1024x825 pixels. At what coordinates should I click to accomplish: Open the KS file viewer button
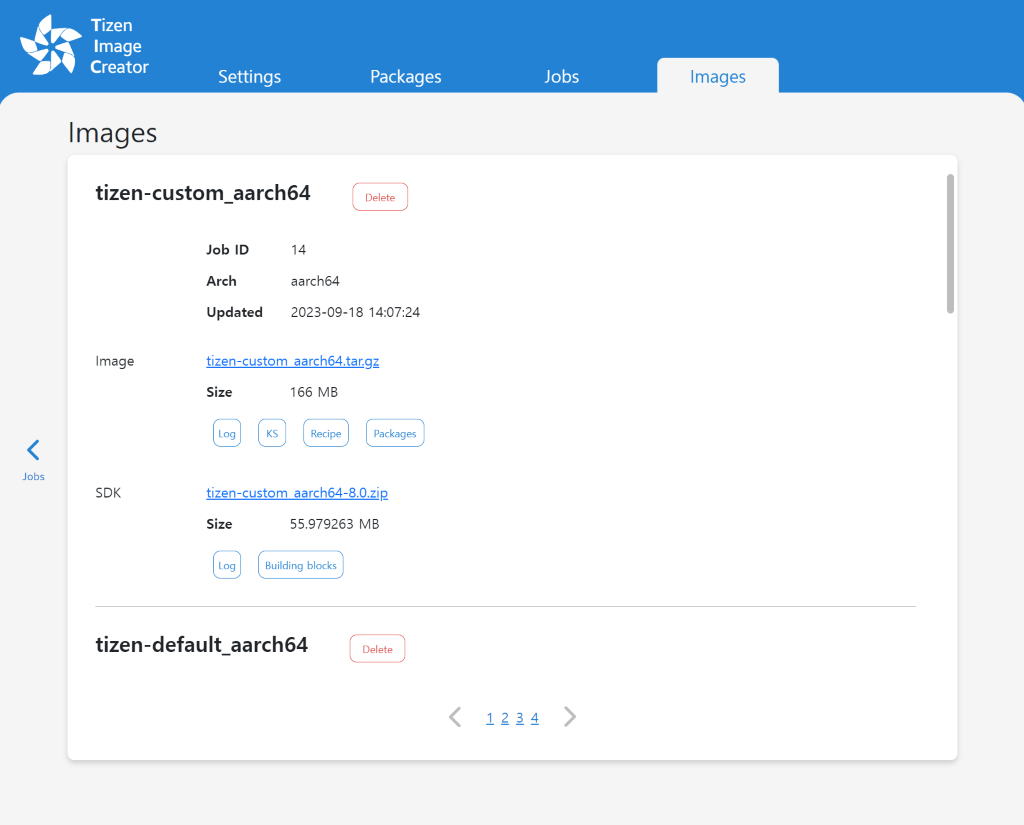[x=271, y=432]
